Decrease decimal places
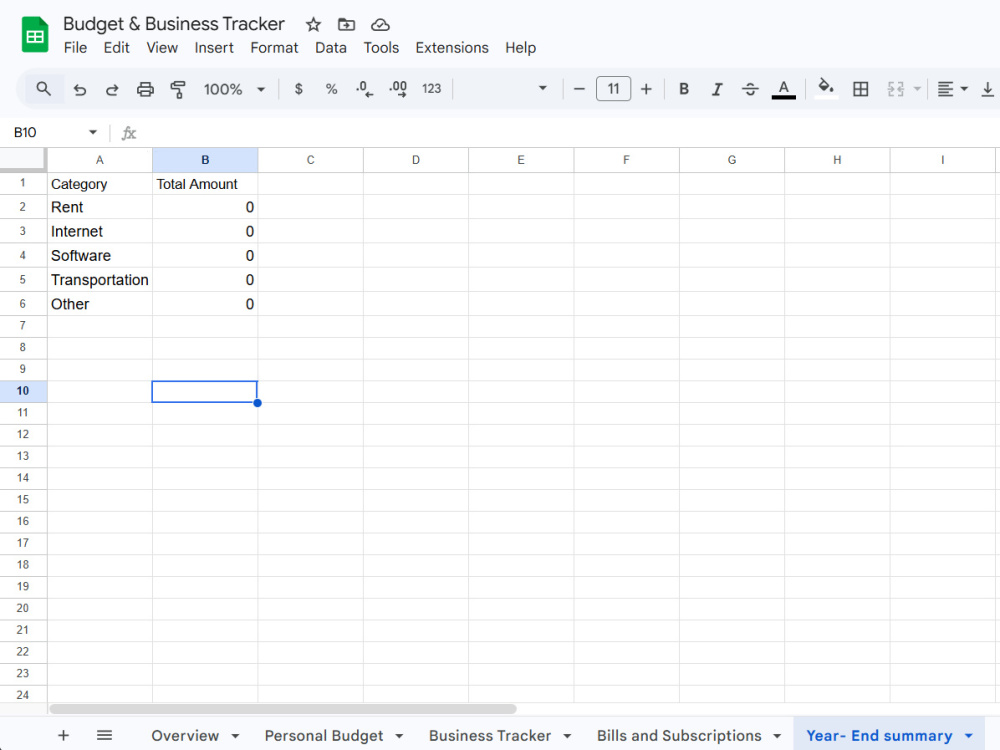Image resolution: width=1000 pixels, height=750 pixels. pyautogui.click(x=364, y=89)
